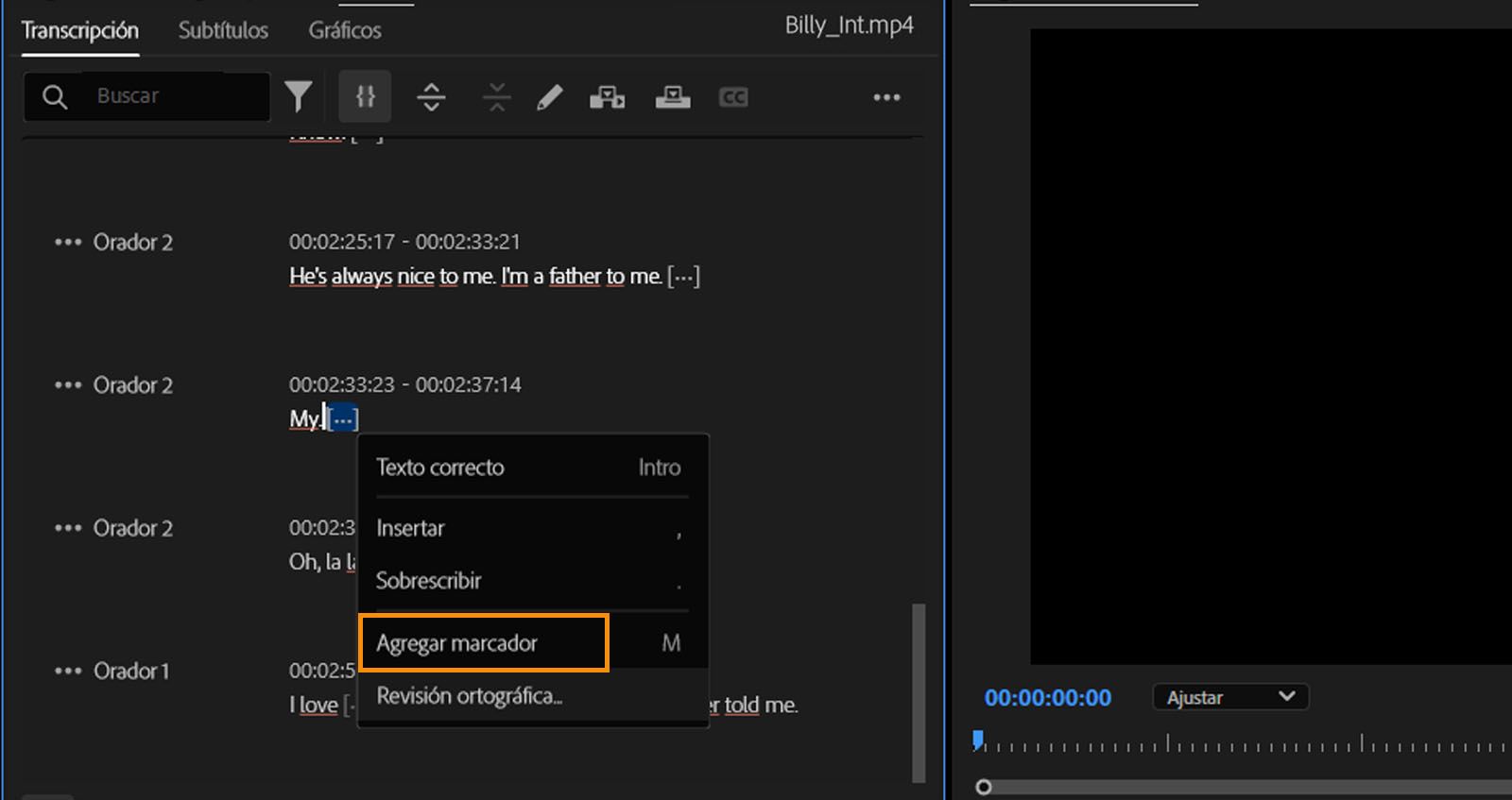
Task: Click Orador 2 label at 00:02:33:23
Action: coord(133,385)
